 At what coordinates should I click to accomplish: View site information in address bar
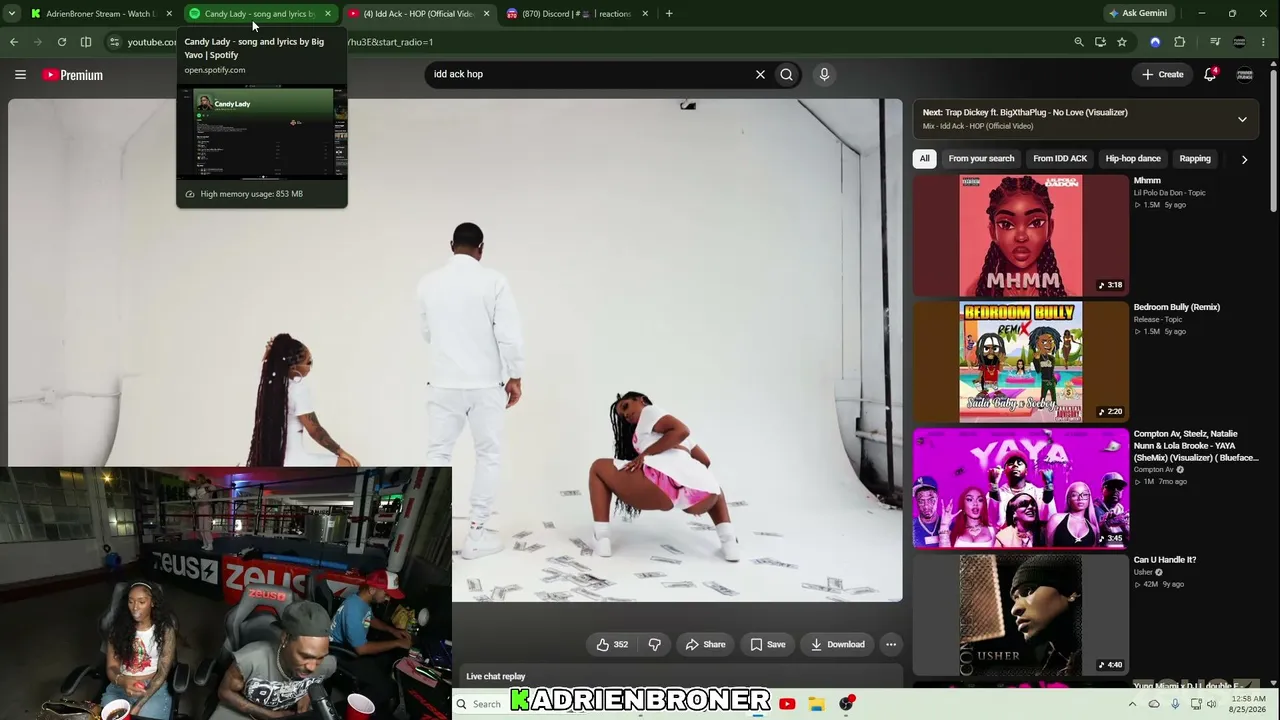(114, 42)
